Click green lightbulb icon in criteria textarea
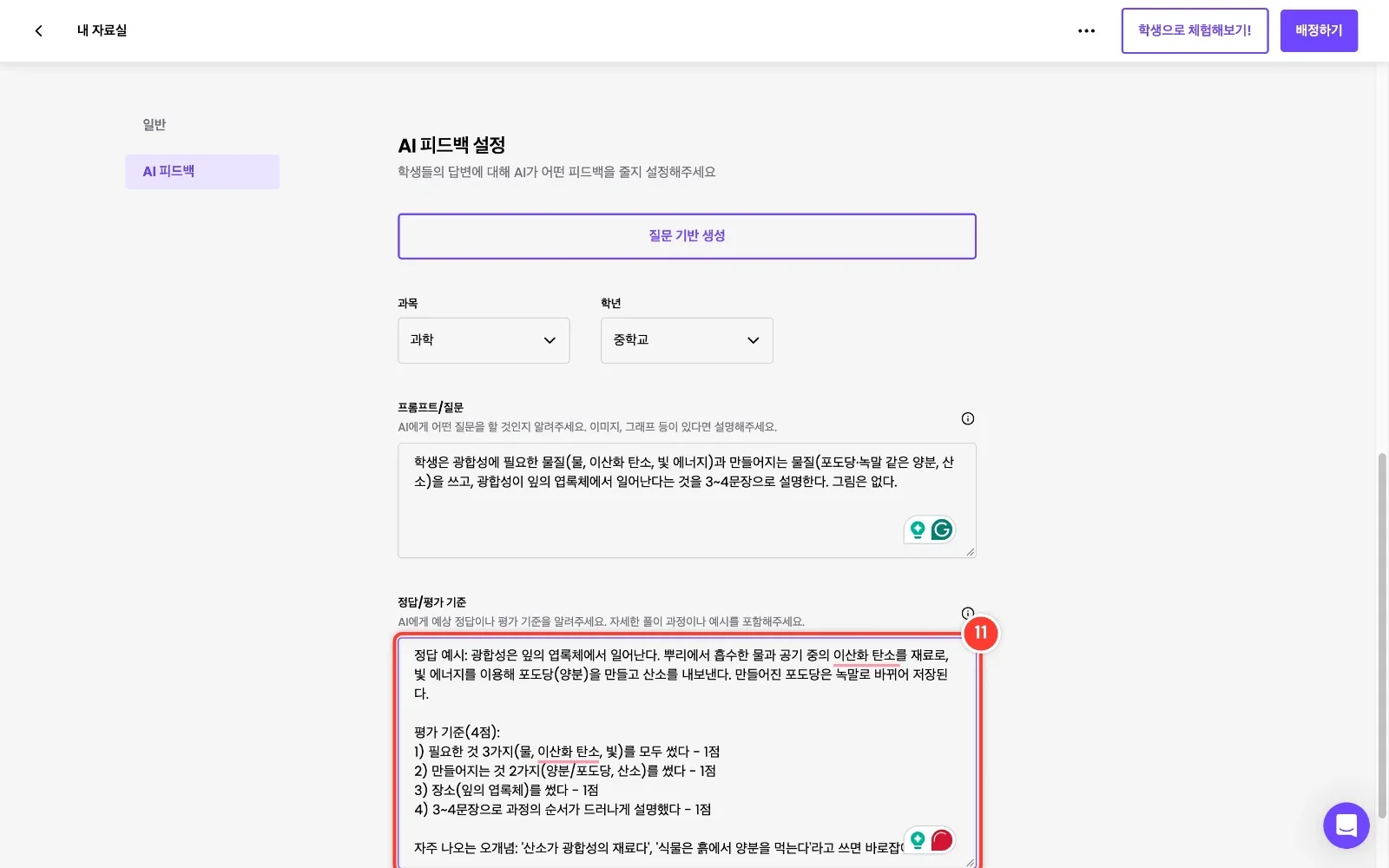1389x868 pixels. [918, 839]
